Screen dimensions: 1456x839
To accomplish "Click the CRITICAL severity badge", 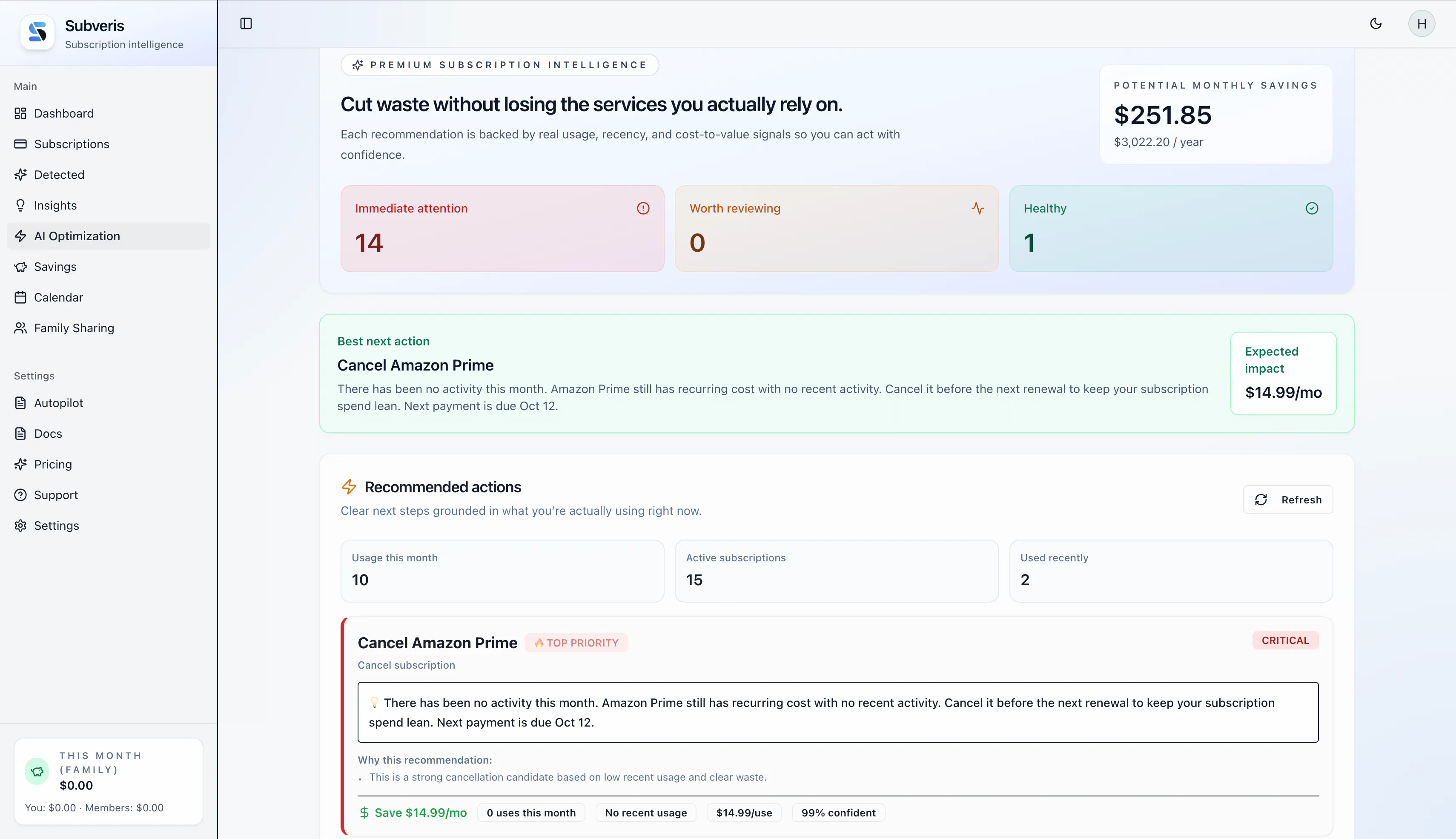I will pos(1285,640).
